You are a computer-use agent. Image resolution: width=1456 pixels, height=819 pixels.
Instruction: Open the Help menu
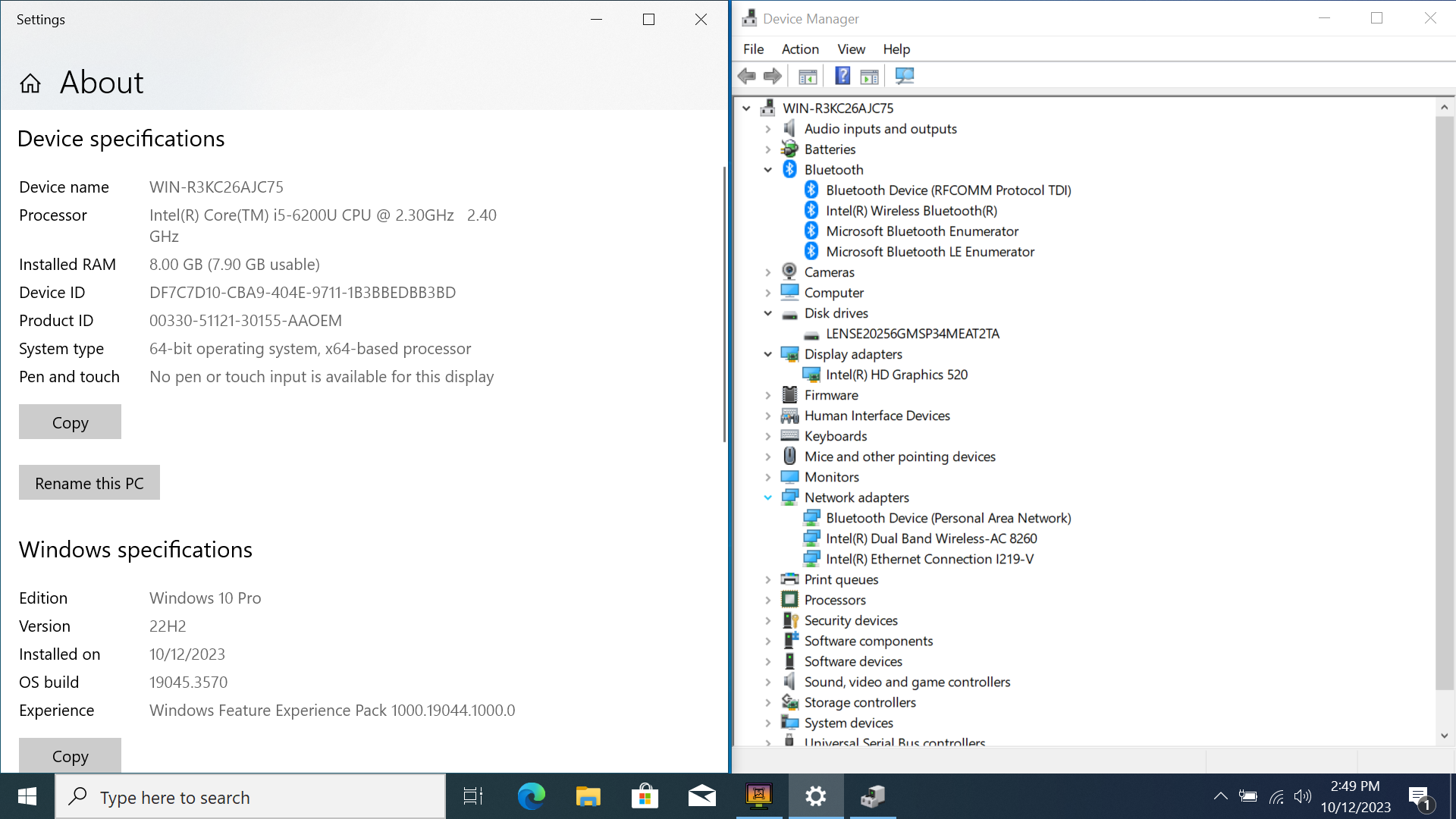point(896,49)
